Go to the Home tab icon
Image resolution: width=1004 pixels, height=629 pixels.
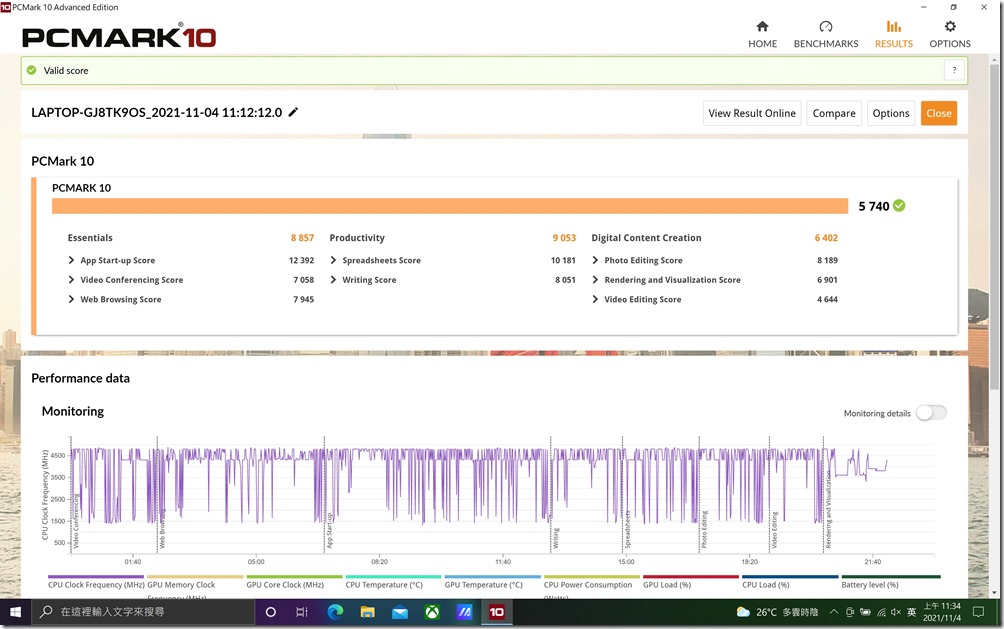(x=762, y=27)
